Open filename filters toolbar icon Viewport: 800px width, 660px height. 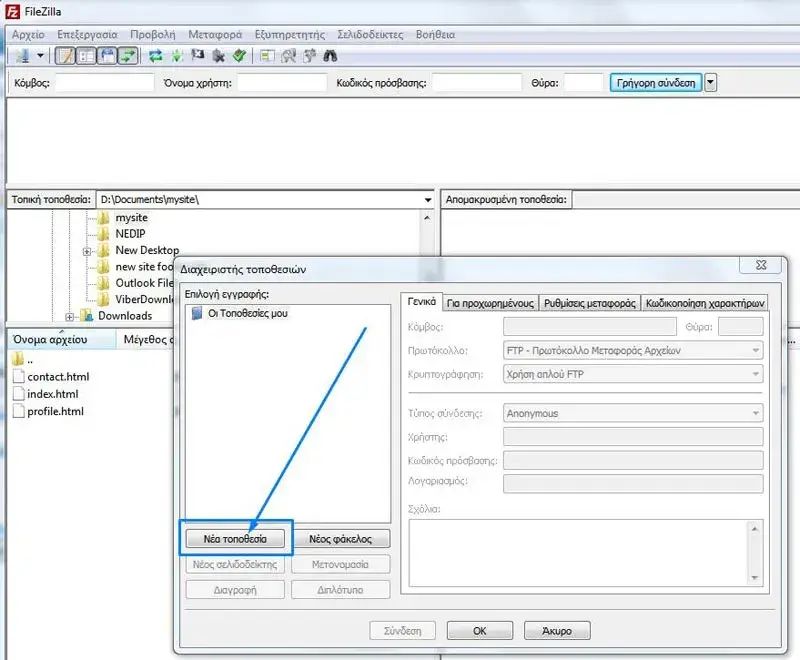(267, 56)
